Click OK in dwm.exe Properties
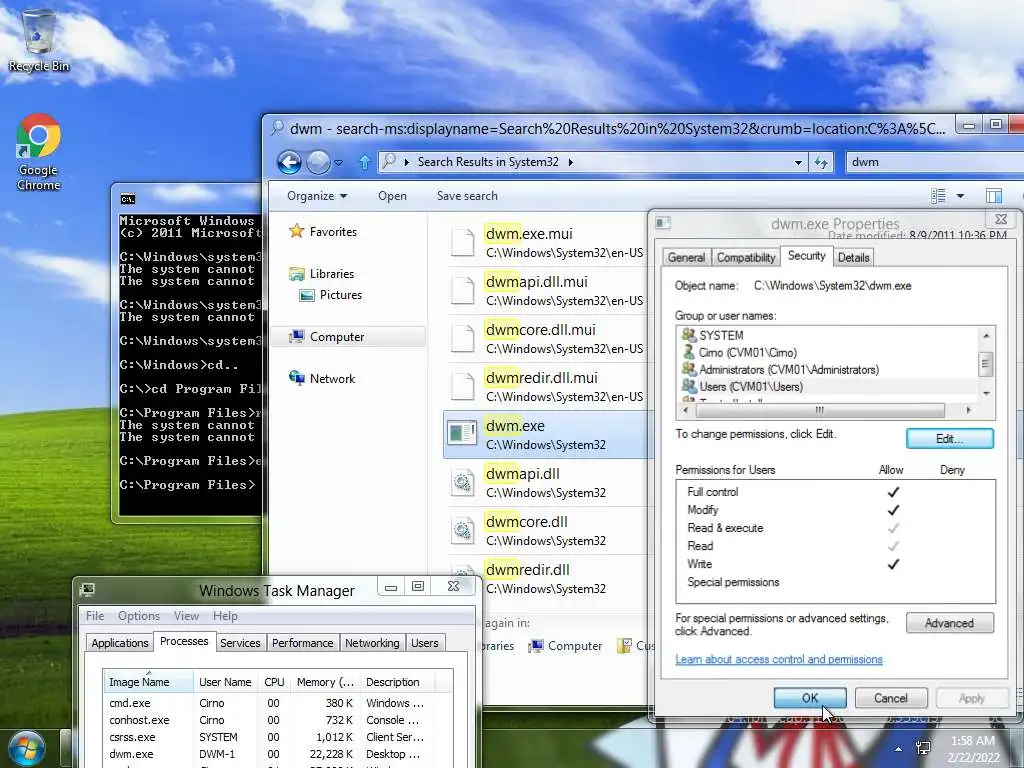The image size is (1024, 768). pyautogui.click(x=810, y=698)
